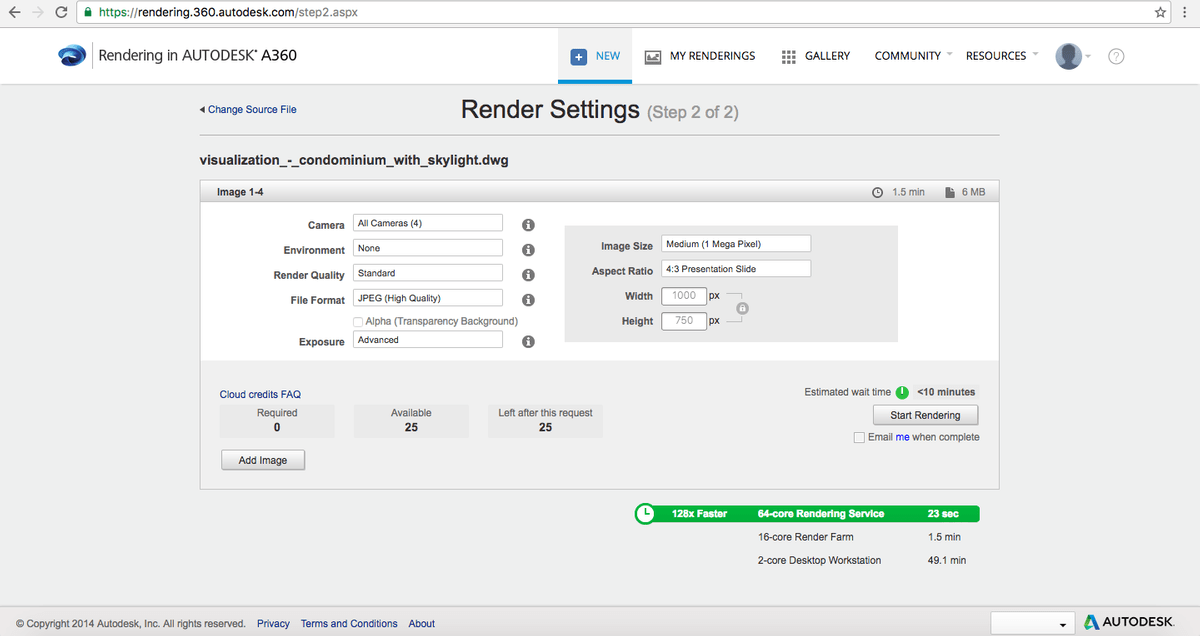Open the Gallery tab
Screen dimensions: 1200x636
click(815, 57)
